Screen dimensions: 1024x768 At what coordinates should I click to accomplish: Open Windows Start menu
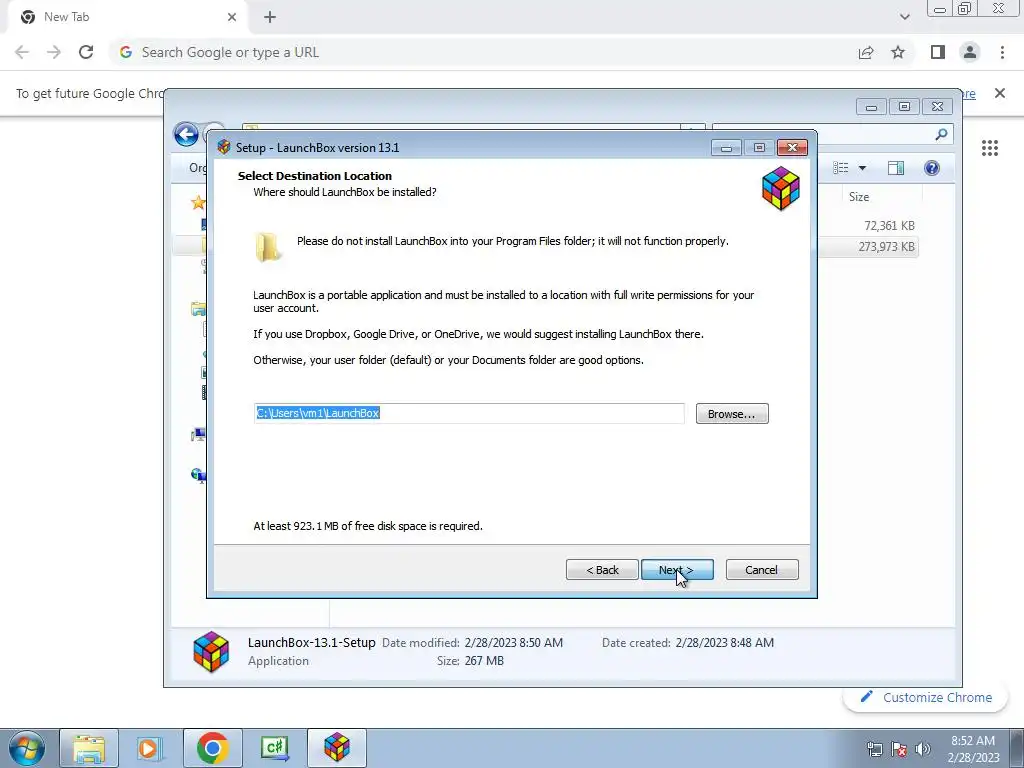[x=27, y=748]
